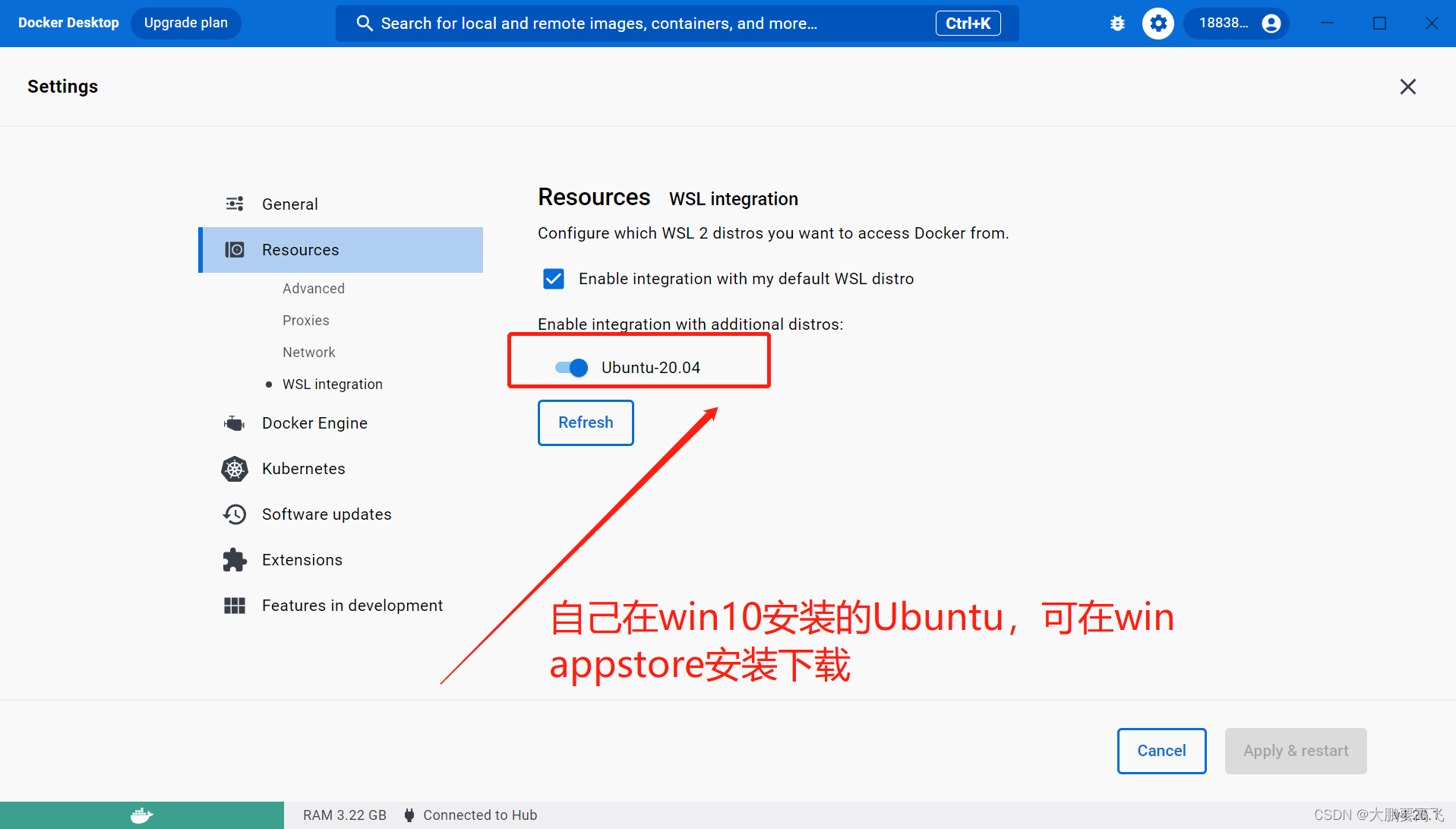Minimize the Docker Desktop window

click(1327, 24)
